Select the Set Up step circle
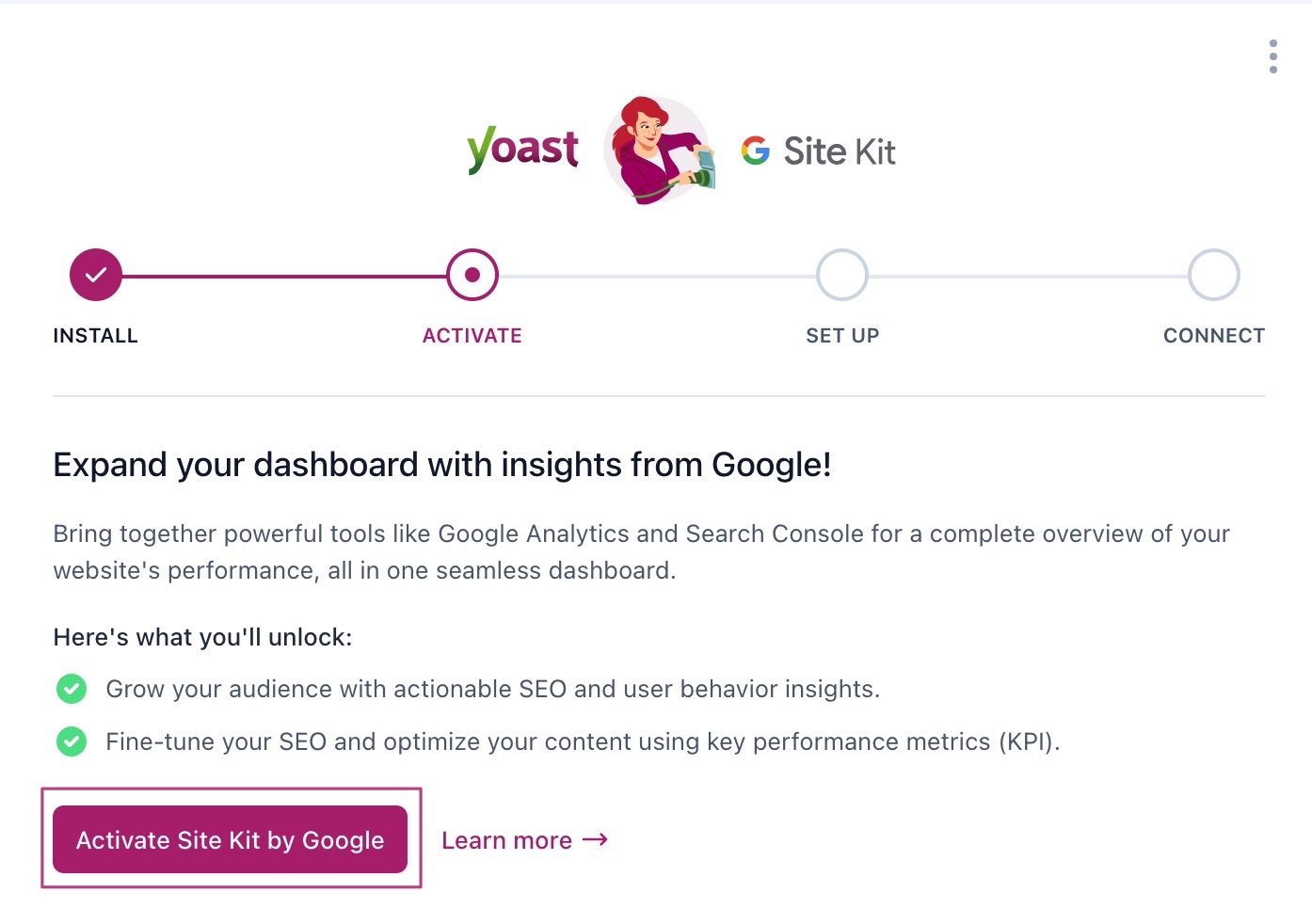The width and height of the screenshot is (1312, 924). pyautogui.click(x=842, y=275)
